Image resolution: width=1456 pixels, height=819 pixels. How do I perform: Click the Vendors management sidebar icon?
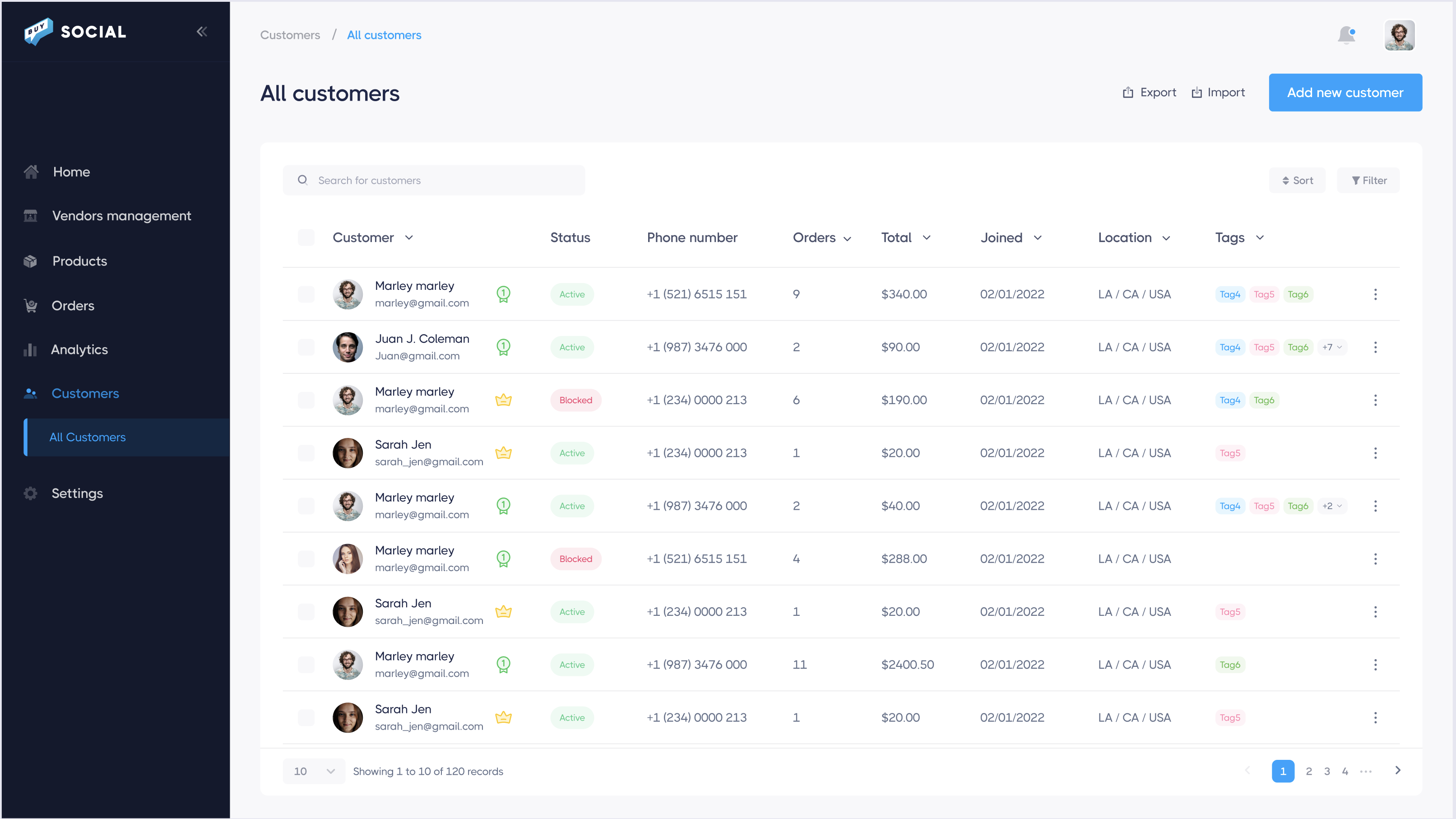point(30,215)
